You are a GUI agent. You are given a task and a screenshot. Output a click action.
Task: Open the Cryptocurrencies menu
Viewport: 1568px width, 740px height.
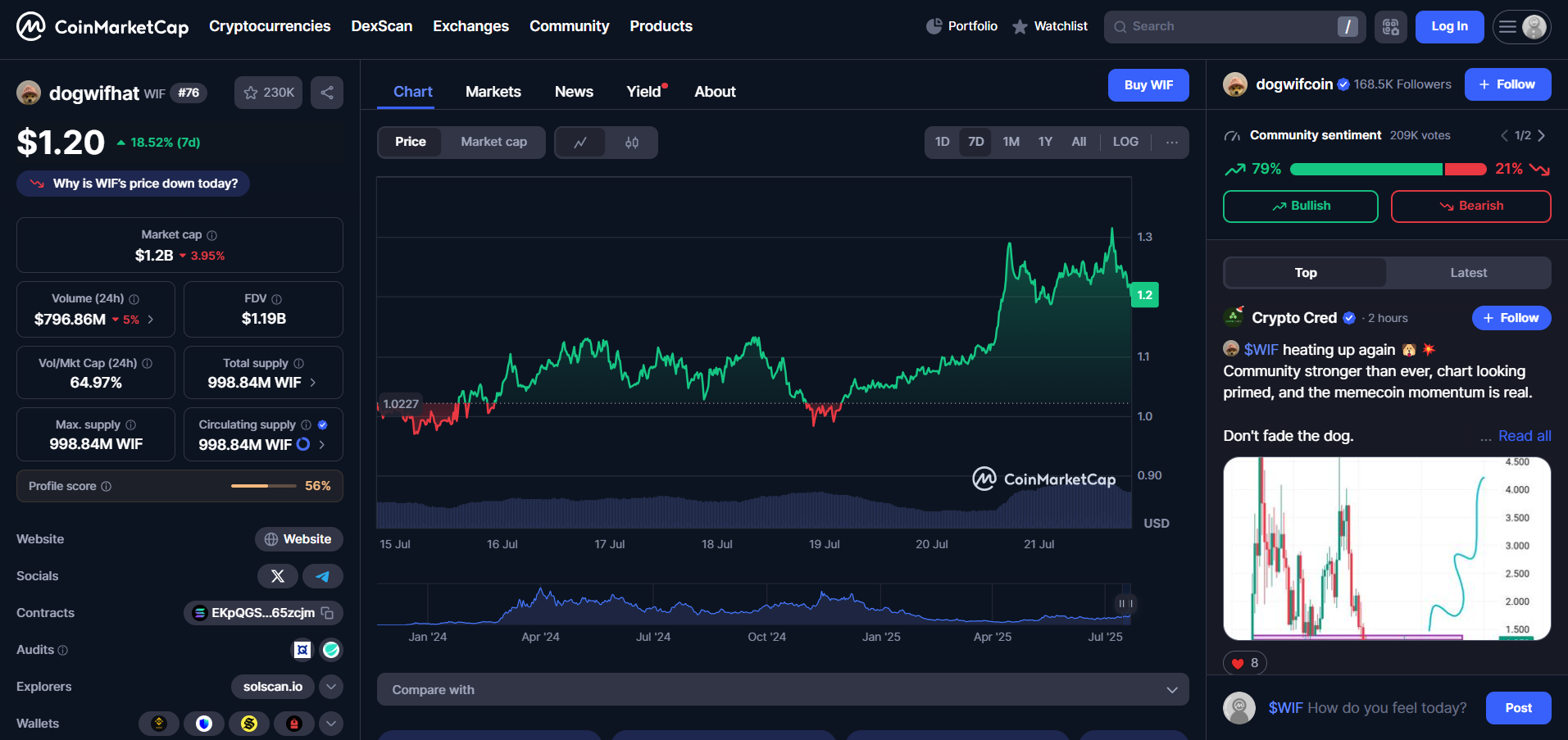(270, 26)
